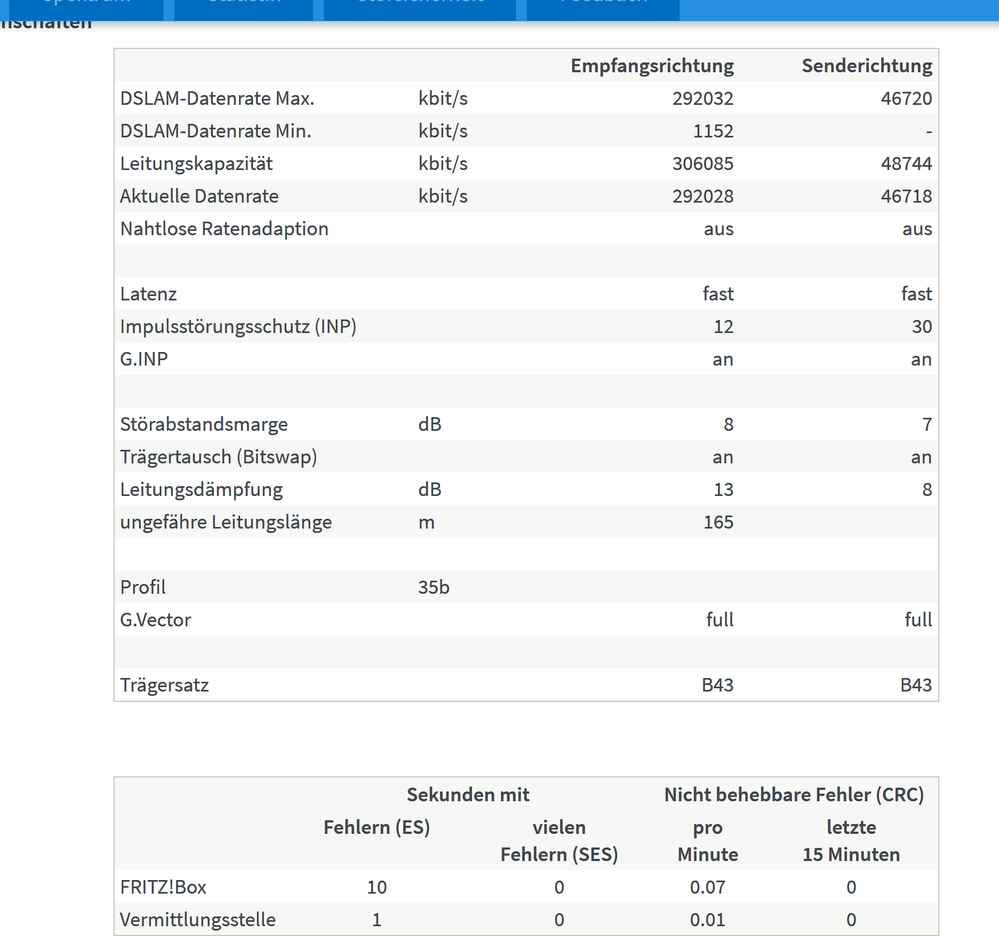Viewport: 999px width, 936px height.
Task: Click the G.INP row value an
Action: click(x=723, y=359)
